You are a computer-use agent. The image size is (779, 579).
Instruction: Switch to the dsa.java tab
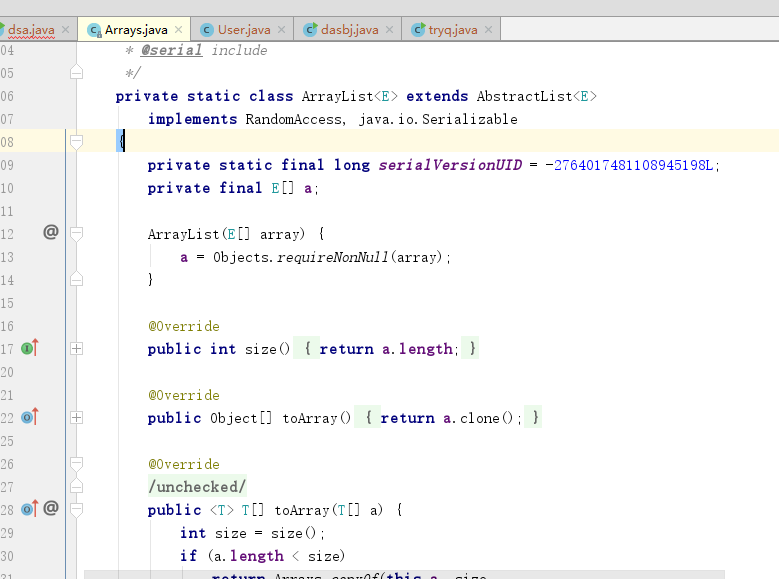[x=31, y=30]
